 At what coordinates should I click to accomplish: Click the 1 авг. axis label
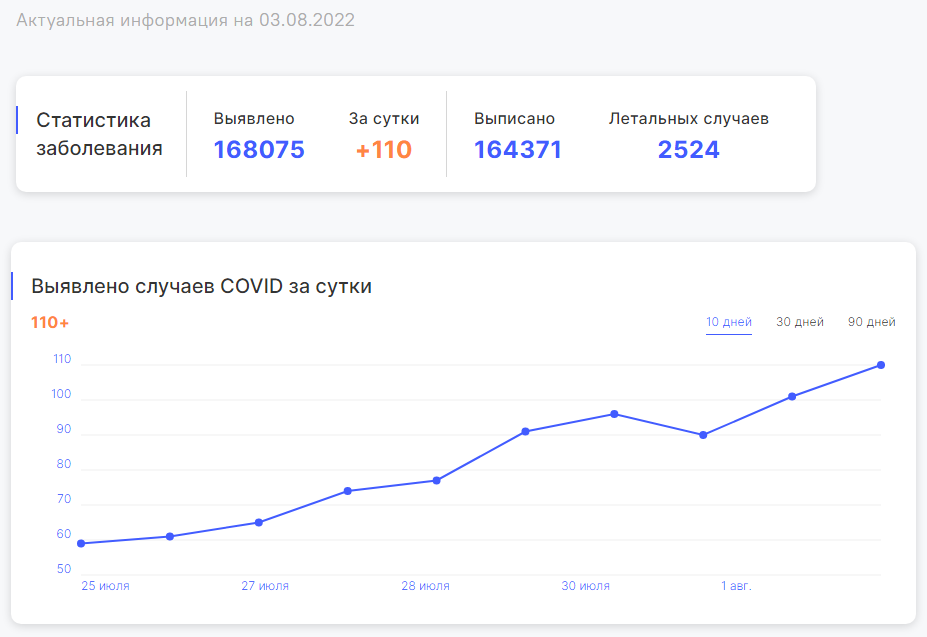pos(736,586)
